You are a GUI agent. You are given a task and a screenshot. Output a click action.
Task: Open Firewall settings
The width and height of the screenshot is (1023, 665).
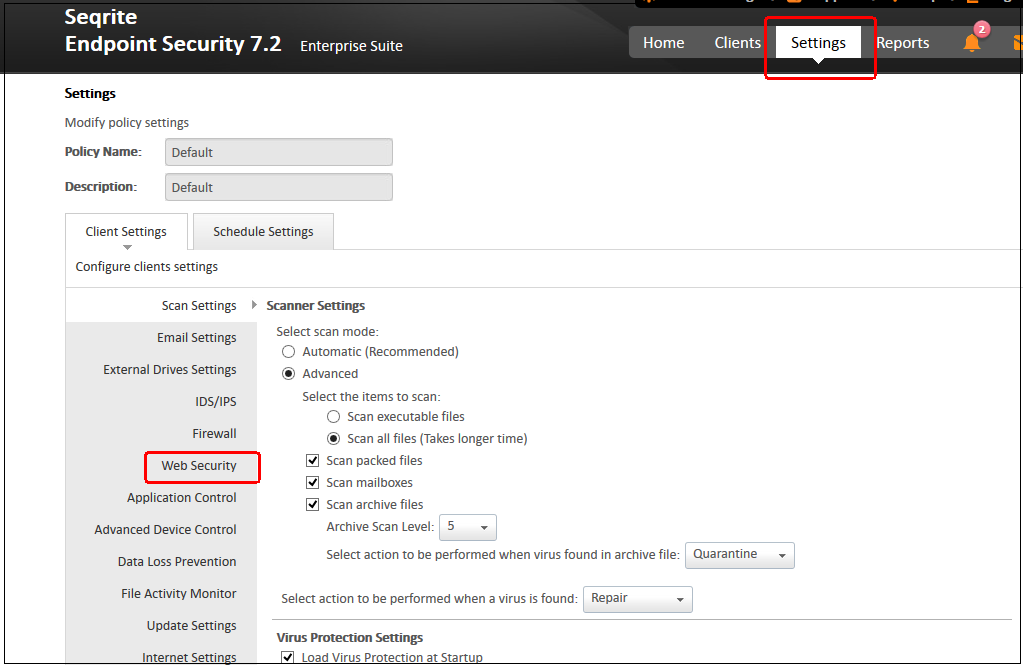214,433
